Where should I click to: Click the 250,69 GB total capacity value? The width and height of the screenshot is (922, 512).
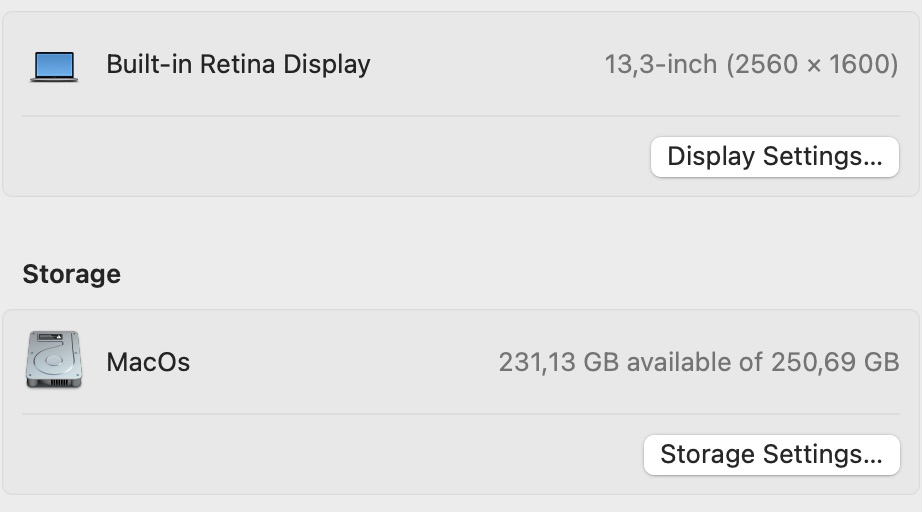point(834,362)
